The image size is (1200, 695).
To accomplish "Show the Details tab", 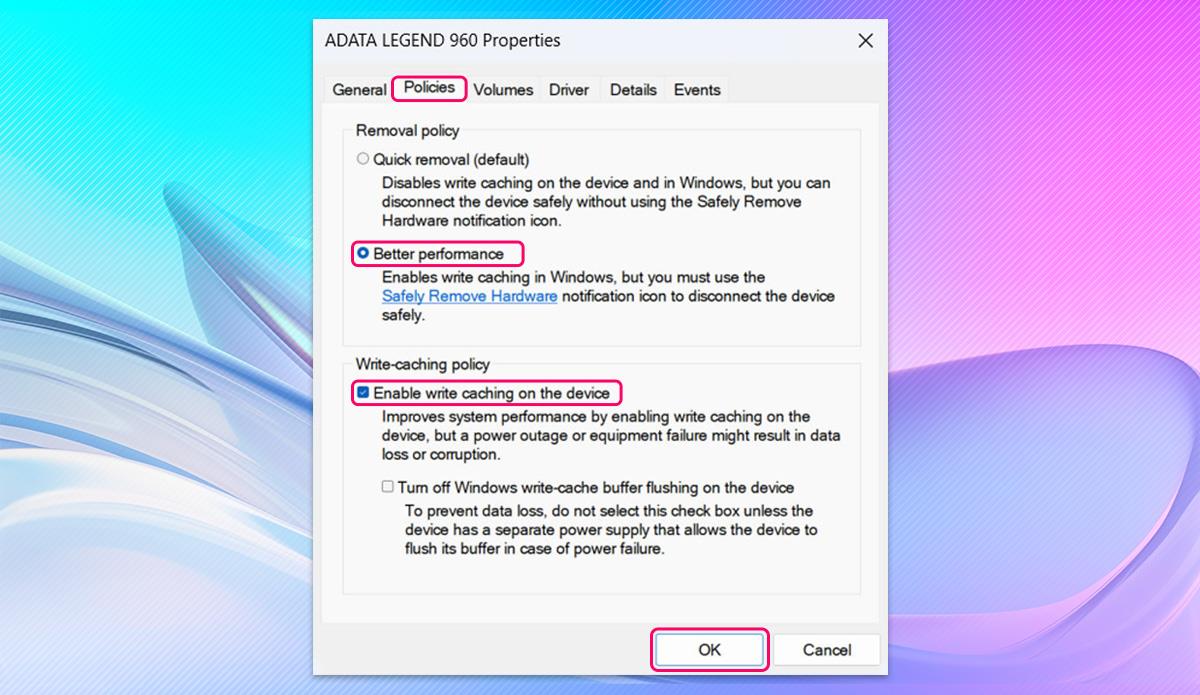I will tap(633, 89).
